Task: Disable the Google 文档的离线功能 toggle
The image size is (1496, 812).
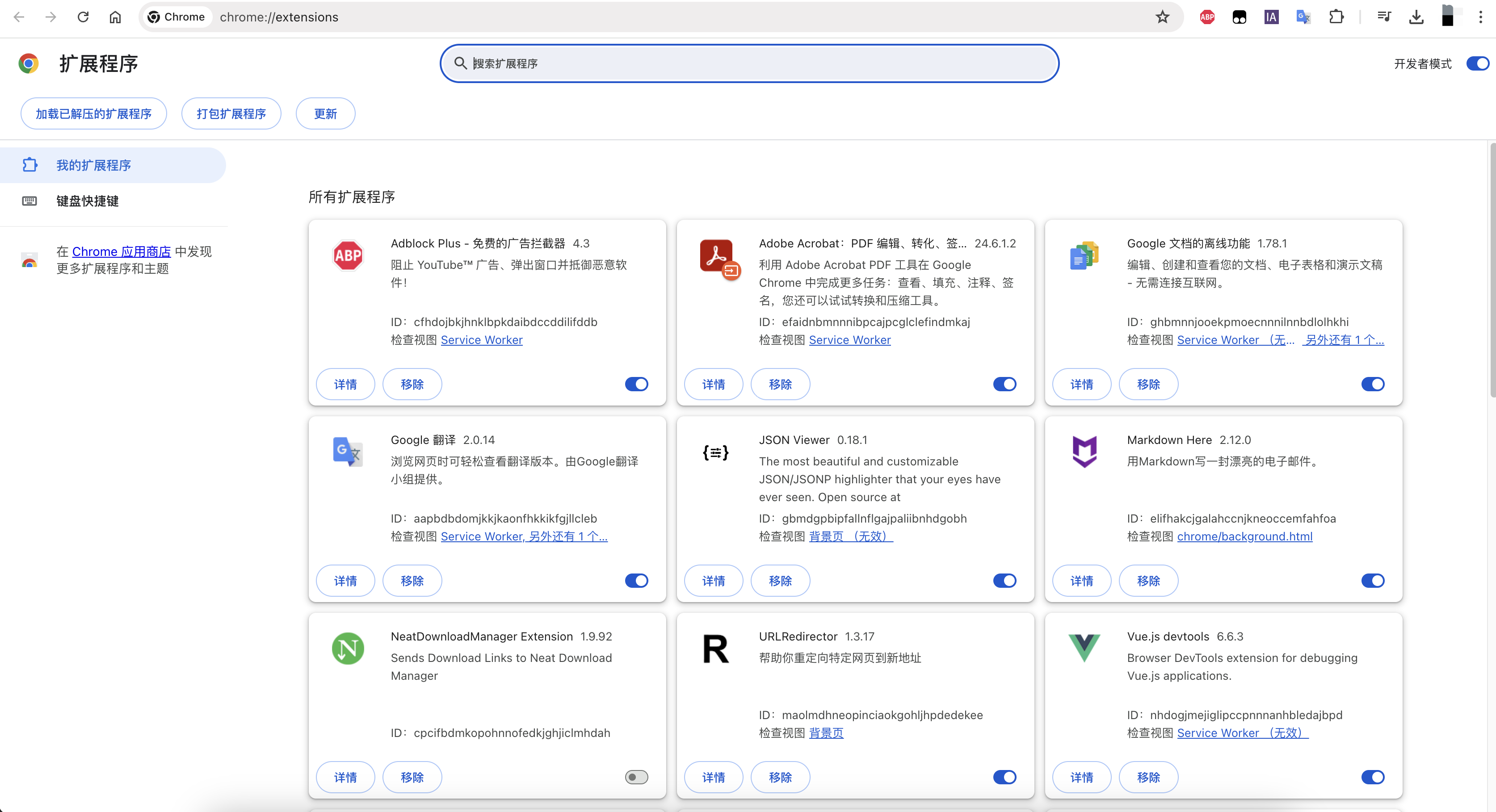Action: click(x=1373, y=384)
